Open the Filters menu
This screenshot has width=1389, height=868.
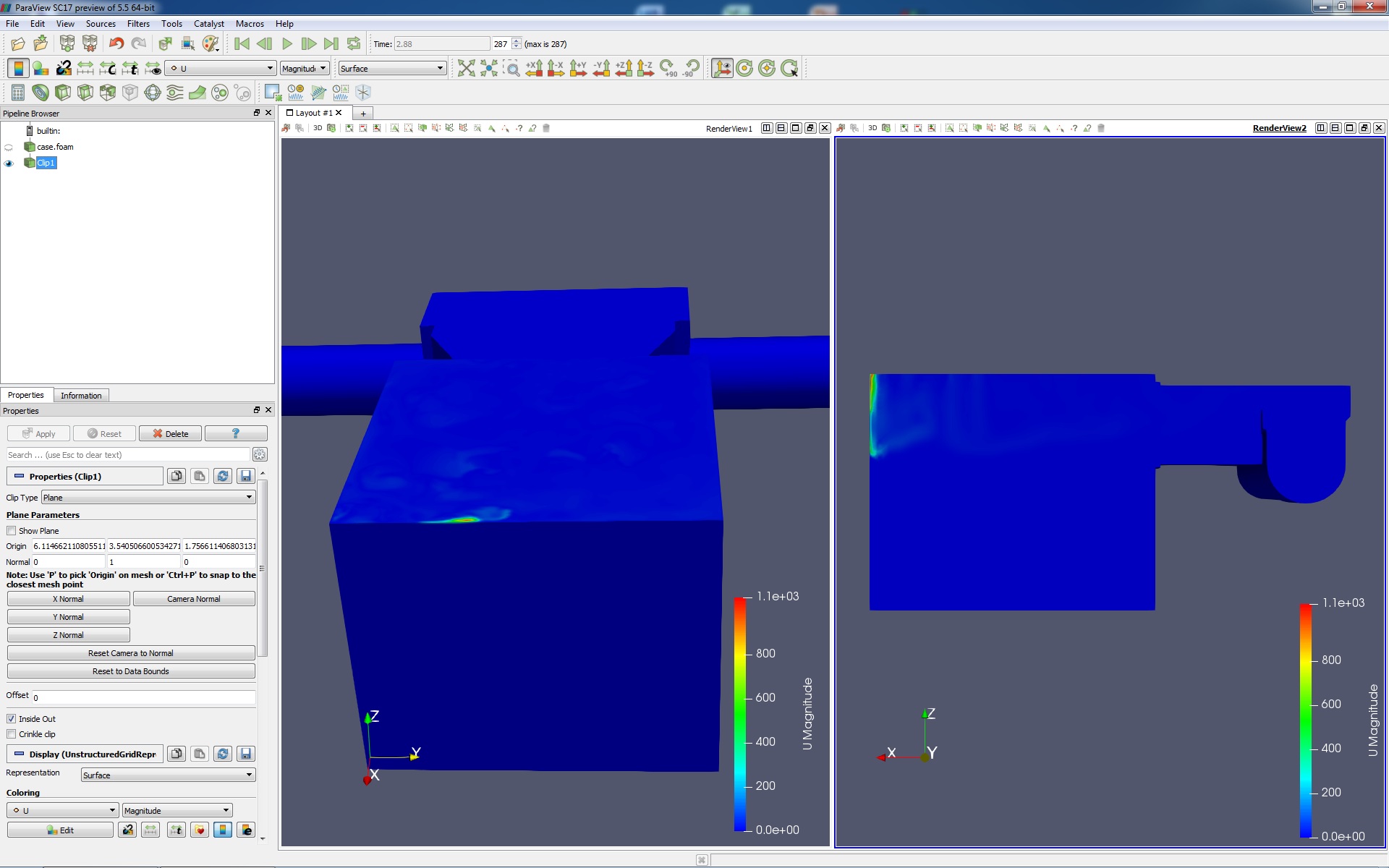coord(138,23)
